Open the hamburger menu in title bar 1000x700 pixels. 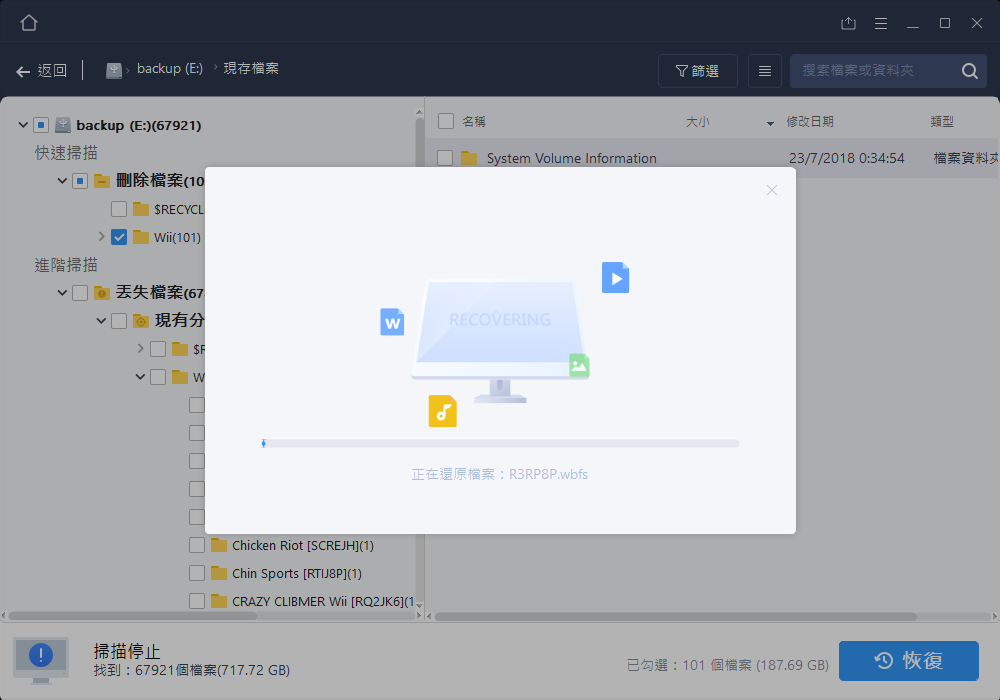point(881,24)
